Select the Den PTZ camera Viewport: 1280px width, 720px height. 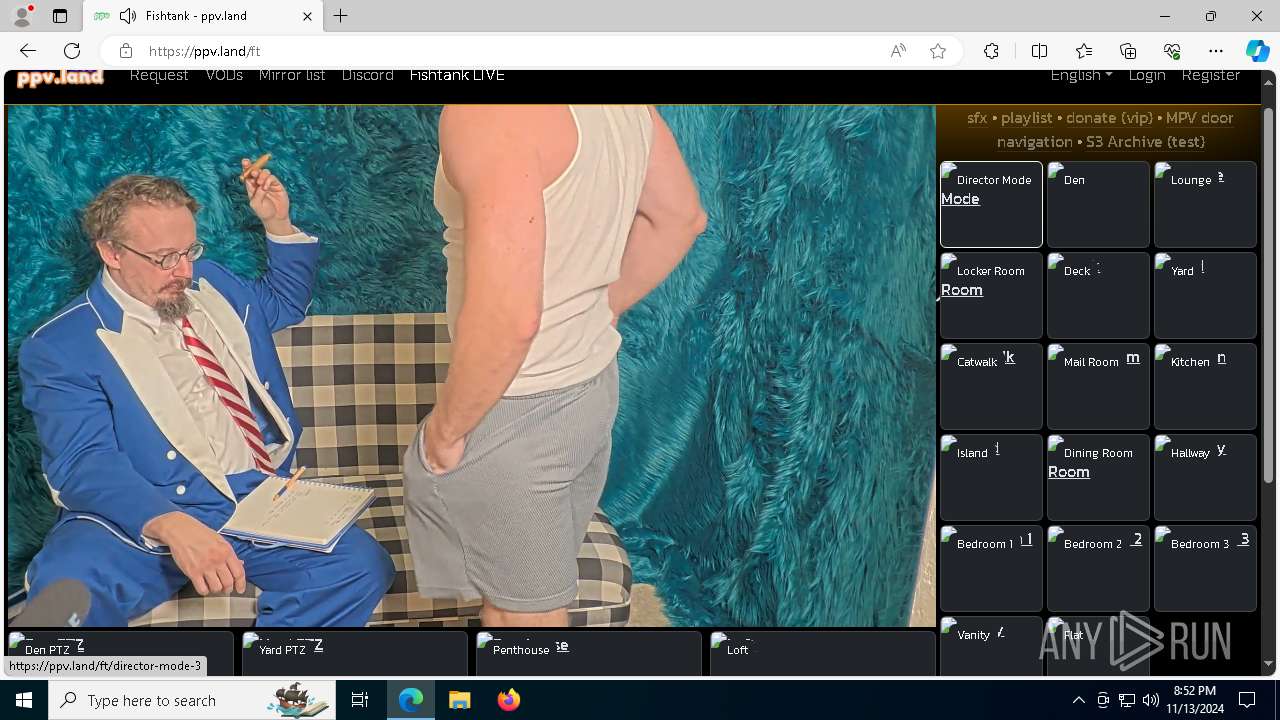120,653
